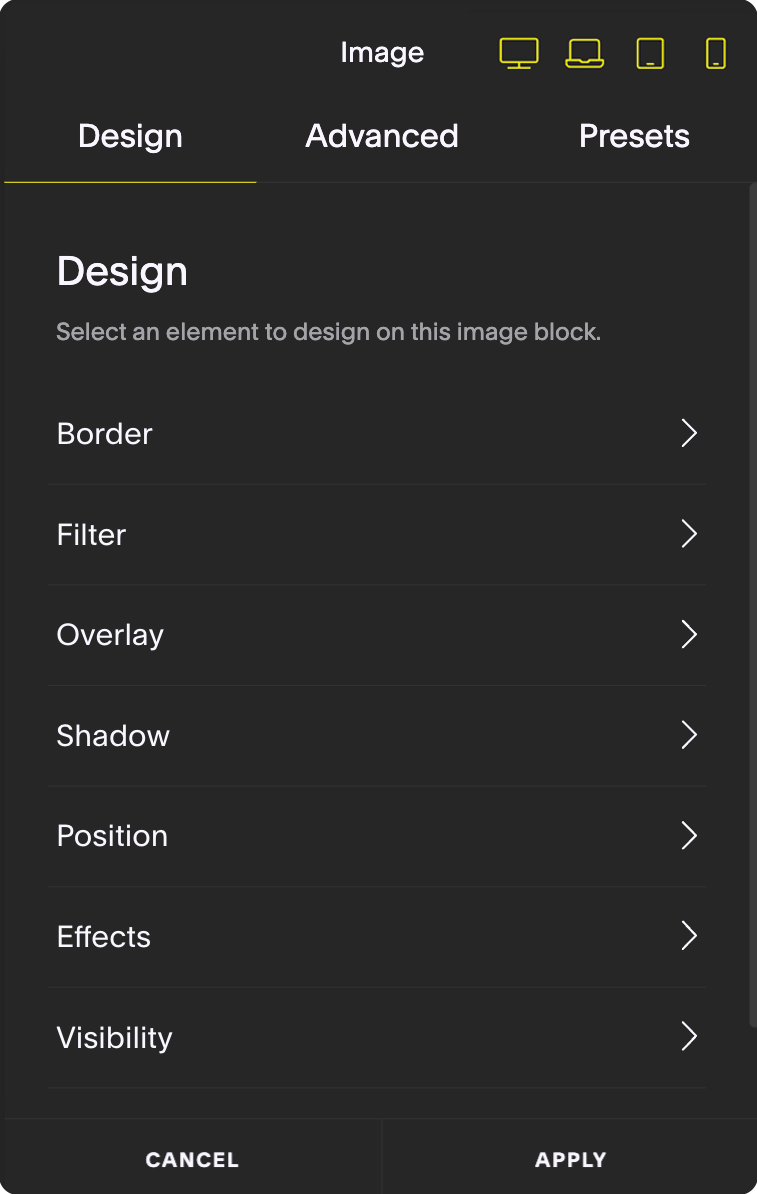Expand the Filter chevron arrow
The height and width of the screenshot is (1194, 757).
[688, 534]
